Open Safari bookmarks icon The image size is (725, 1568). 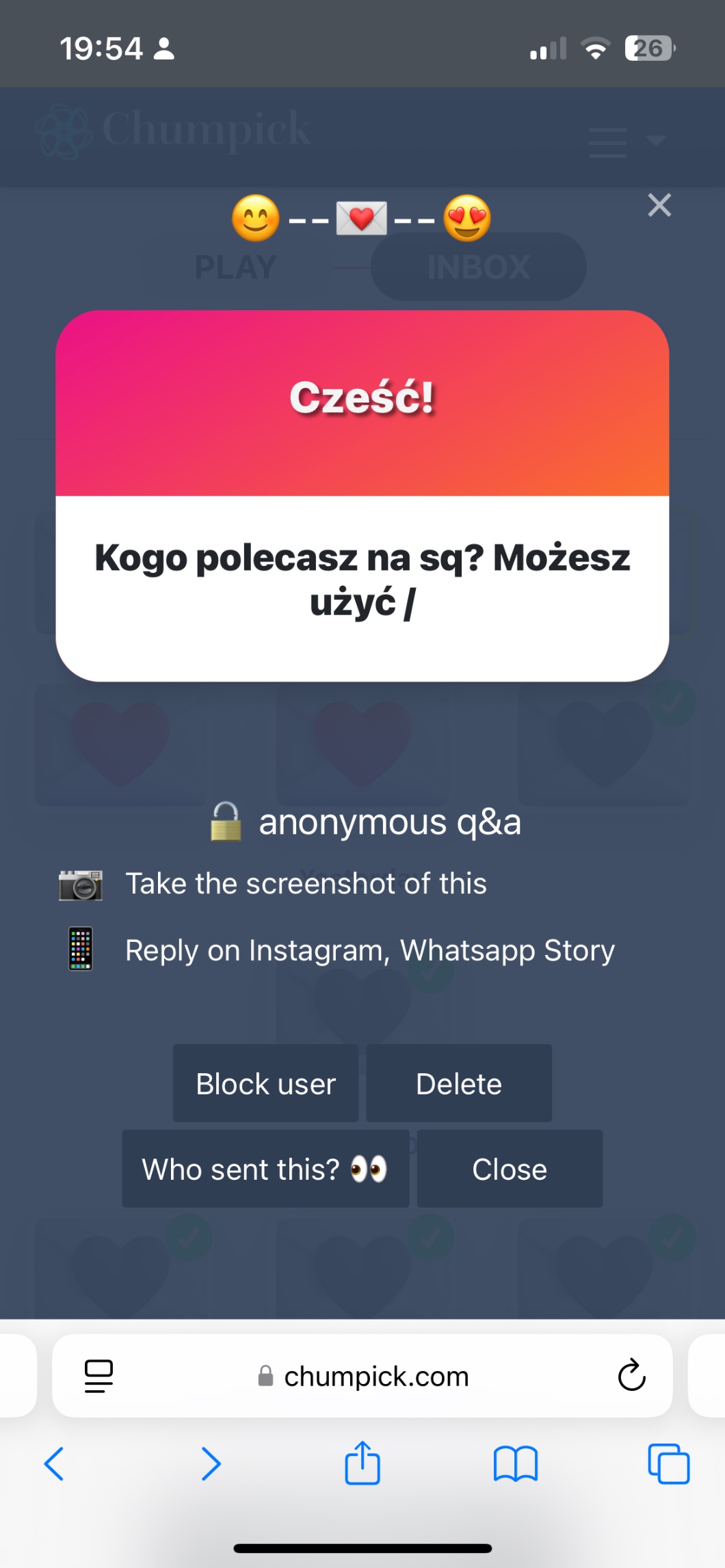[x=516, y=1463]
